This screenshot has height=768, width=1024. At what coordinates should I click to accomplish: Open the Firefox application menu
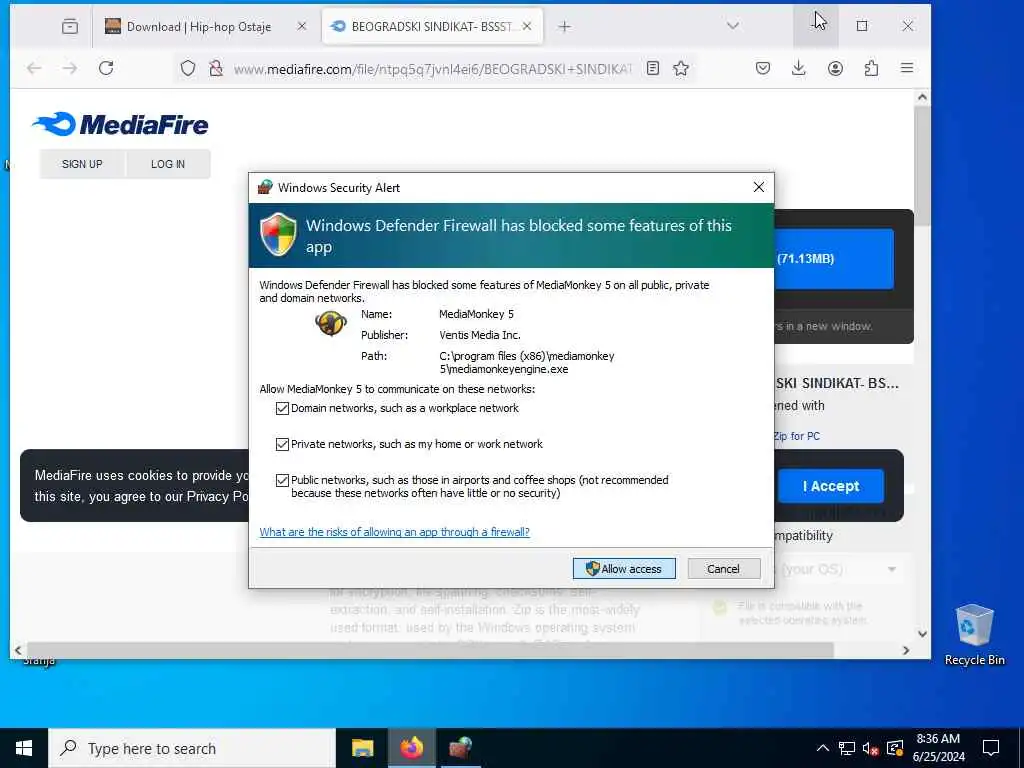coord(907,68)
